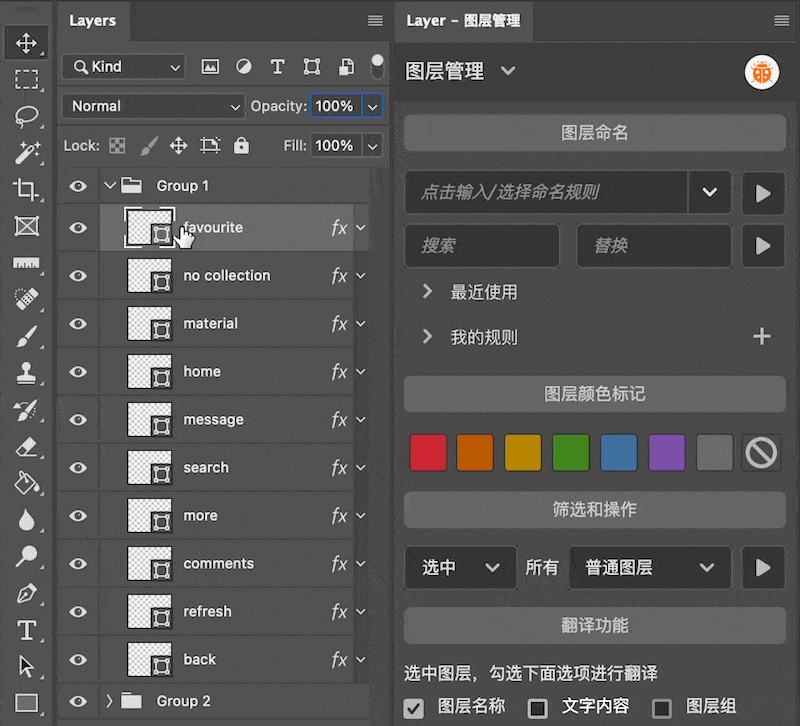The width and height of the screenshot is (800, 726).
Task: Open the 普通图层 type dropdown
Action: [650, 567]
